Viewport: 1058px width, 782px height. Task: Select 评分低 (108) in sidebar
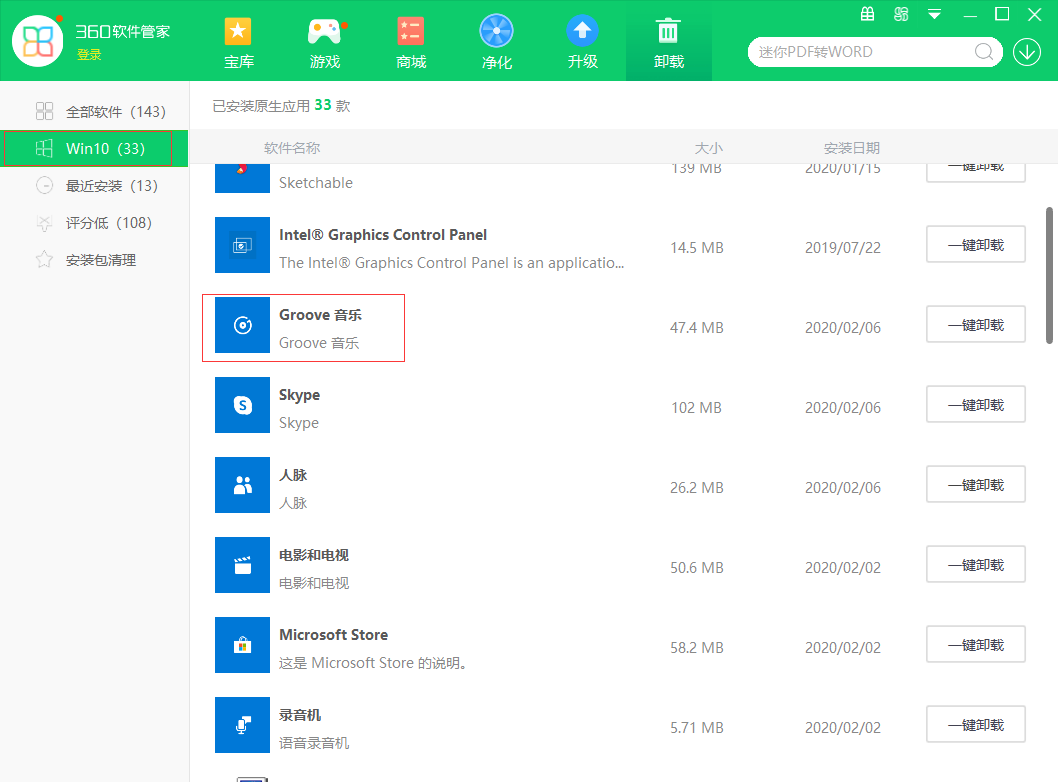pos(94,223)
